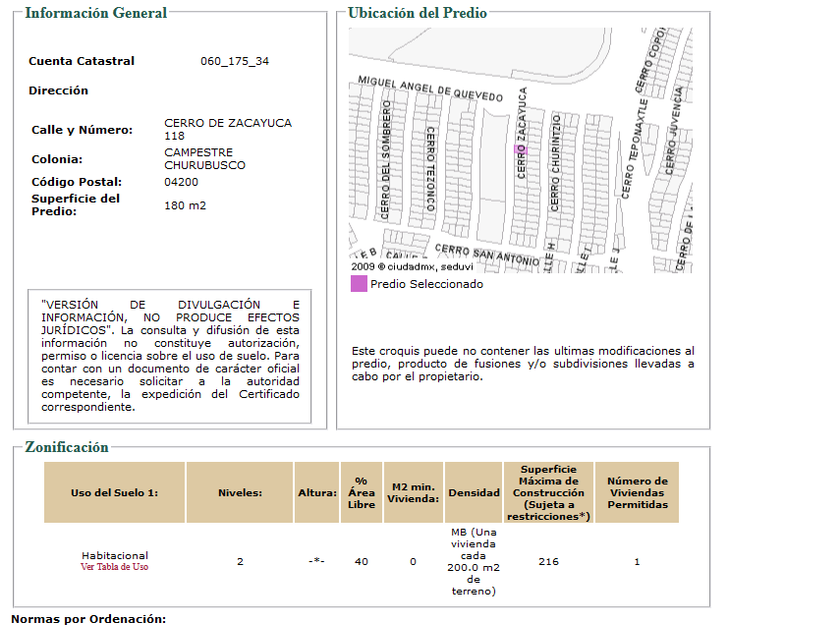Select the colonia value CAMPESTRE CHURUBUSCO
840x630 pixels.
tap(205, 159)
